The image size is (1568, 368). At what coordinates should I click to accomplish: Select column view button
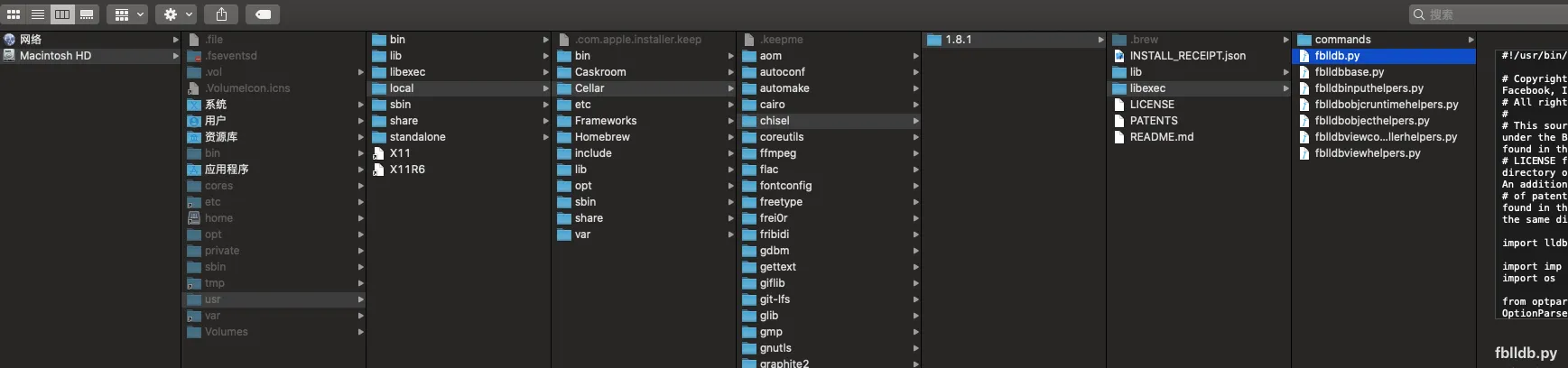[62, 14]
